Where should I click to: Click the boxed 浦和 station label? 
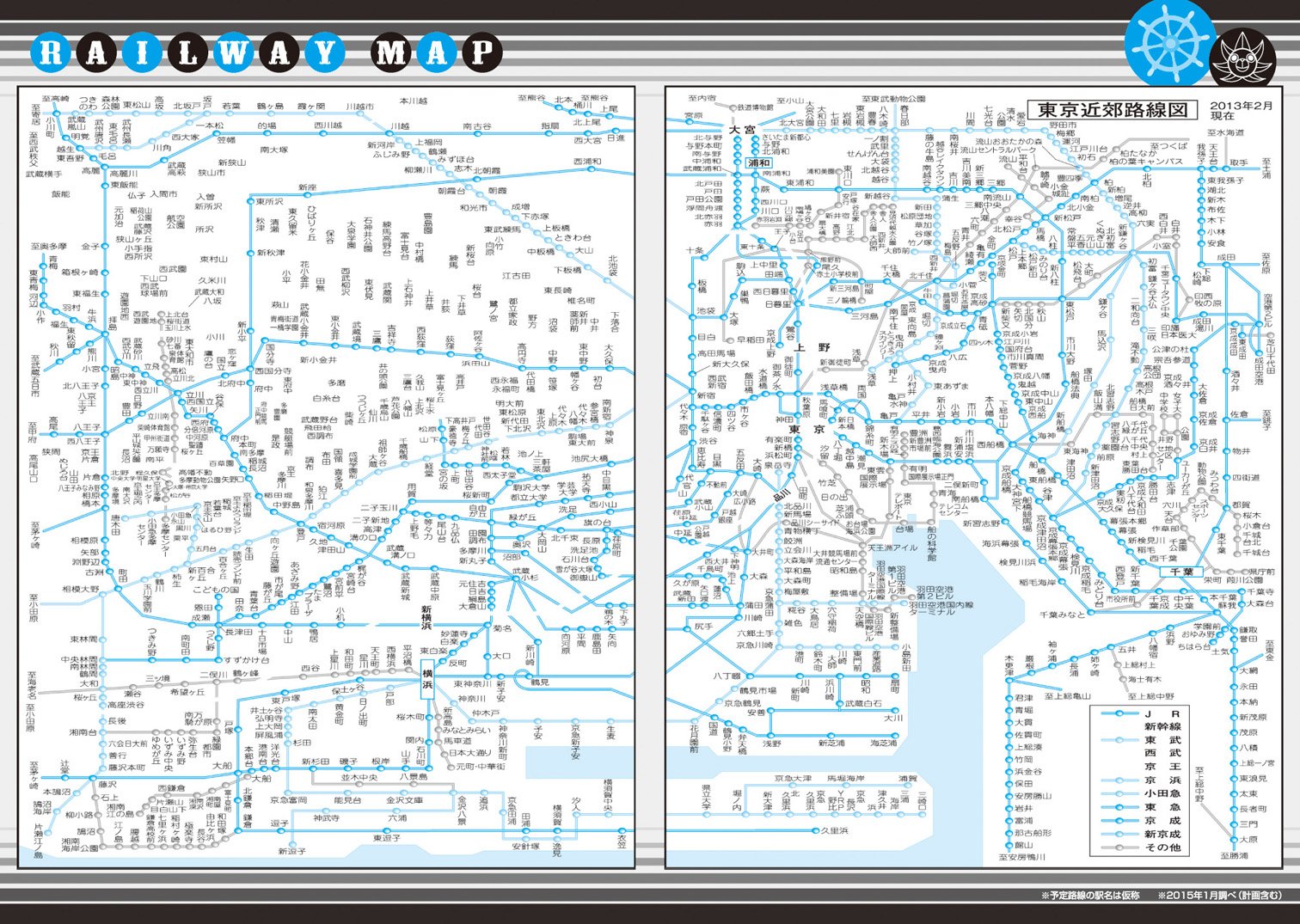pyautogui.click(x=759, y=163)
